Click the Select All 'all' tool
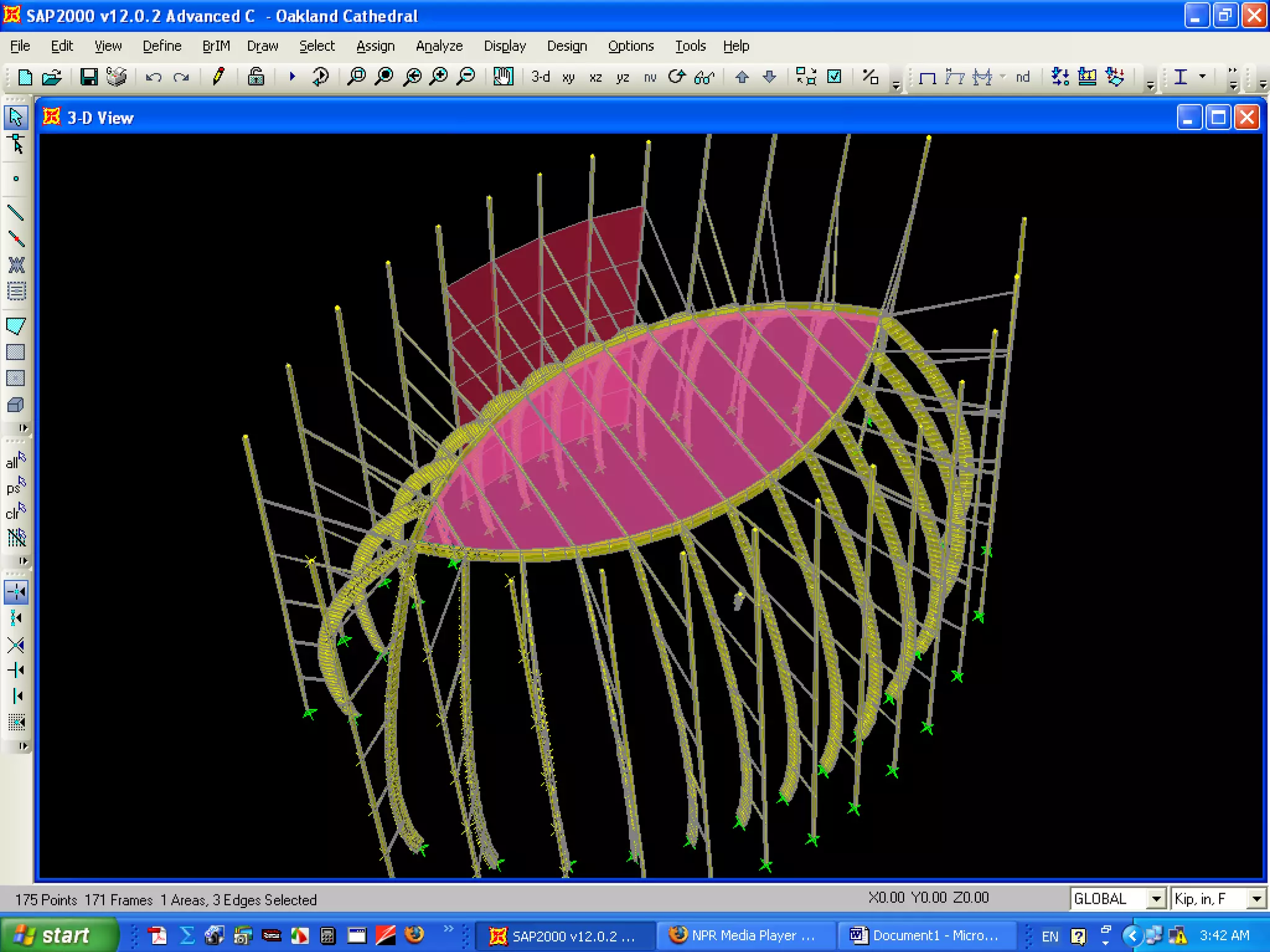 pyautogui.click(x=16, y=461)
